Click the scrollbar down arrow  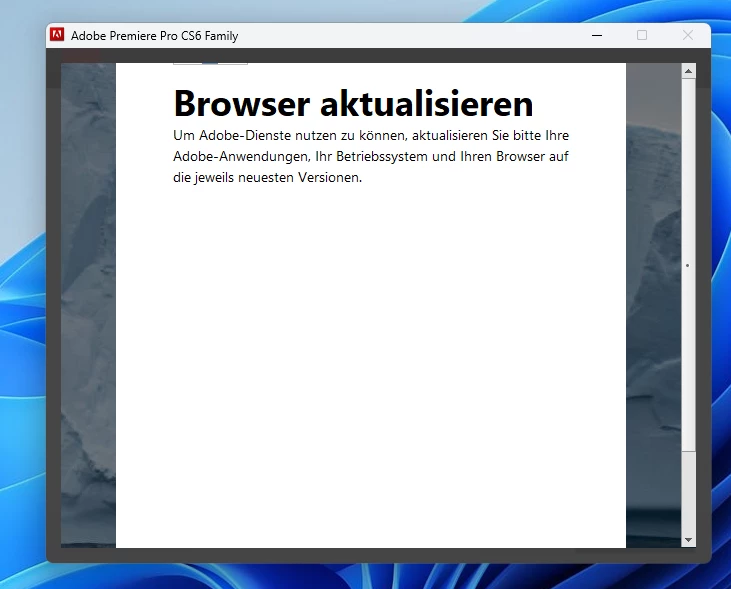click(x=689, y=540)
